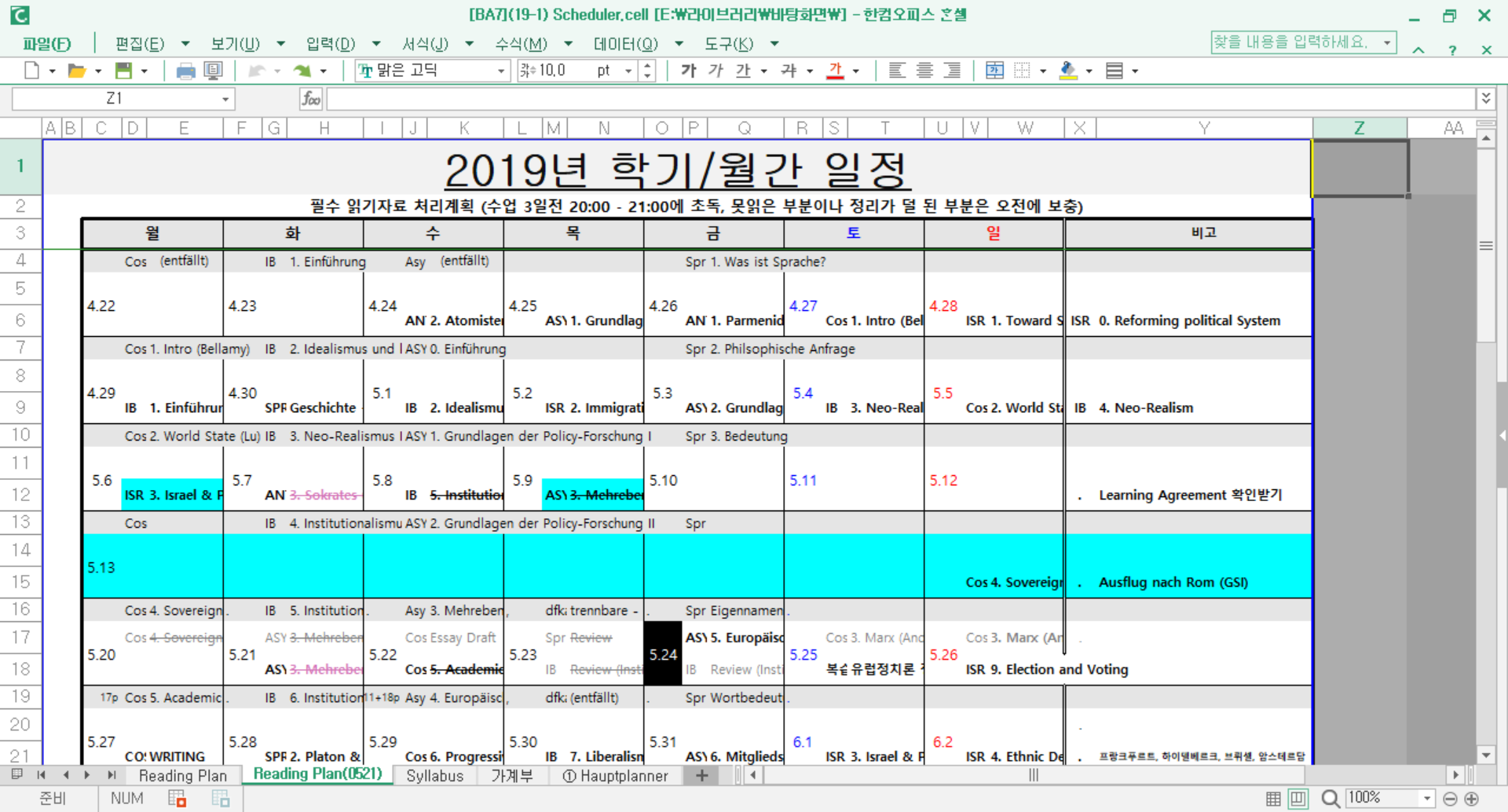Click the horizontal scrollbar right arrow

click(1455, 775)
